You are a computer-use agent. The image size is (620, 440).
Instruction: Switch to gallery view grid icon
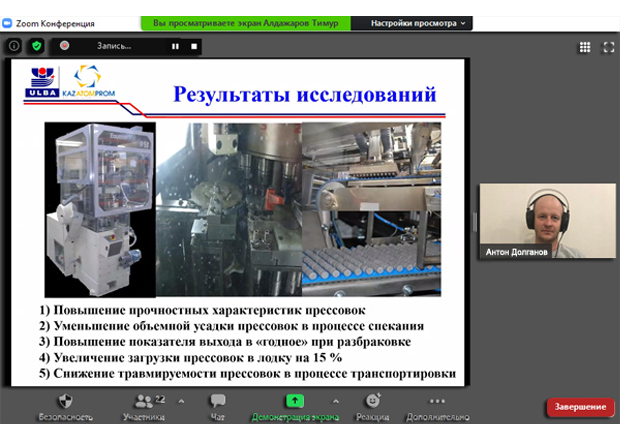point(585,47)
